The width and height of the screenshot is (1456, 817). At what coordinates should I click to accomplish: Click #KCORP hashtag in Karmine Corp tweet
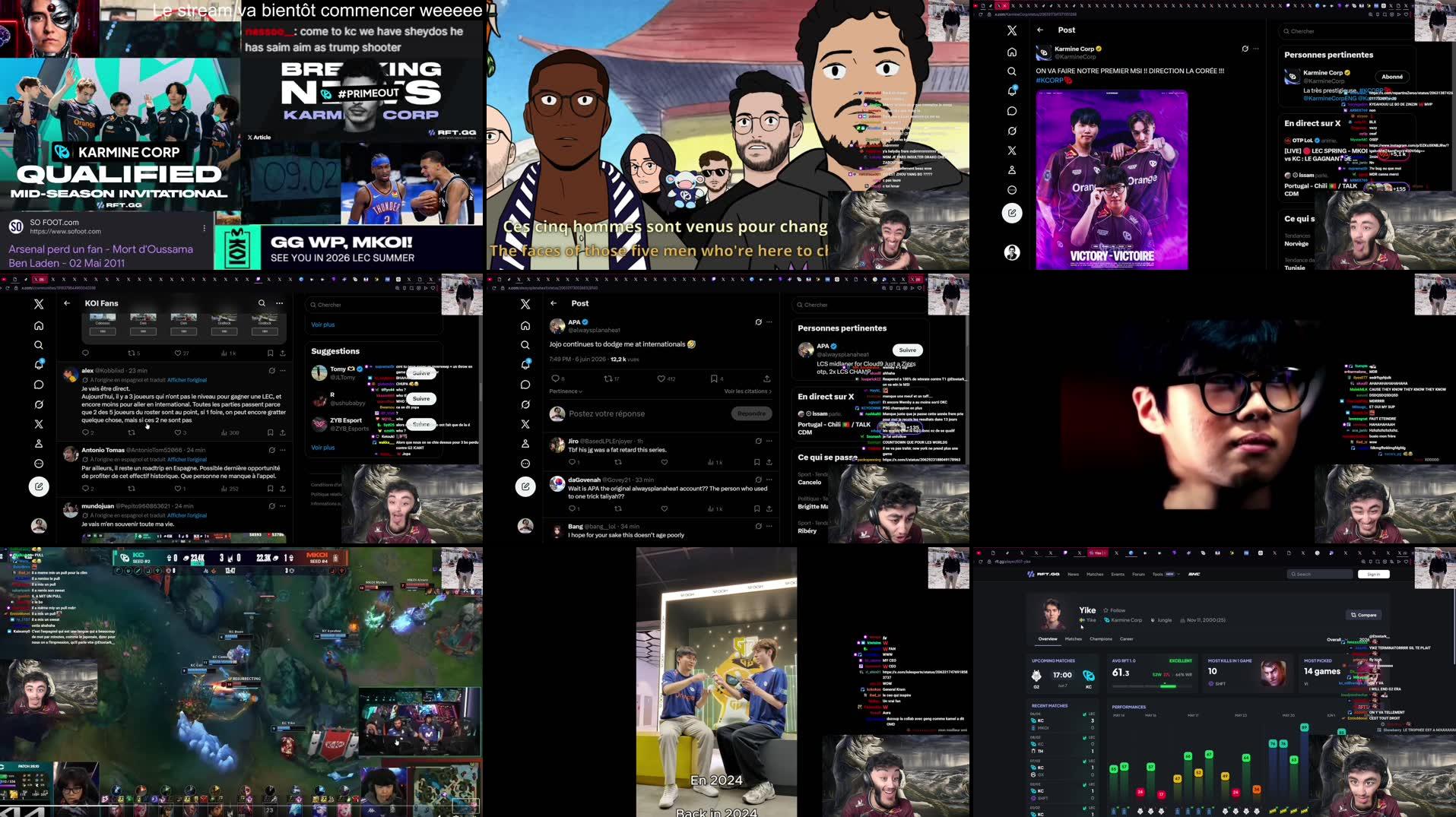[1050, 81]
